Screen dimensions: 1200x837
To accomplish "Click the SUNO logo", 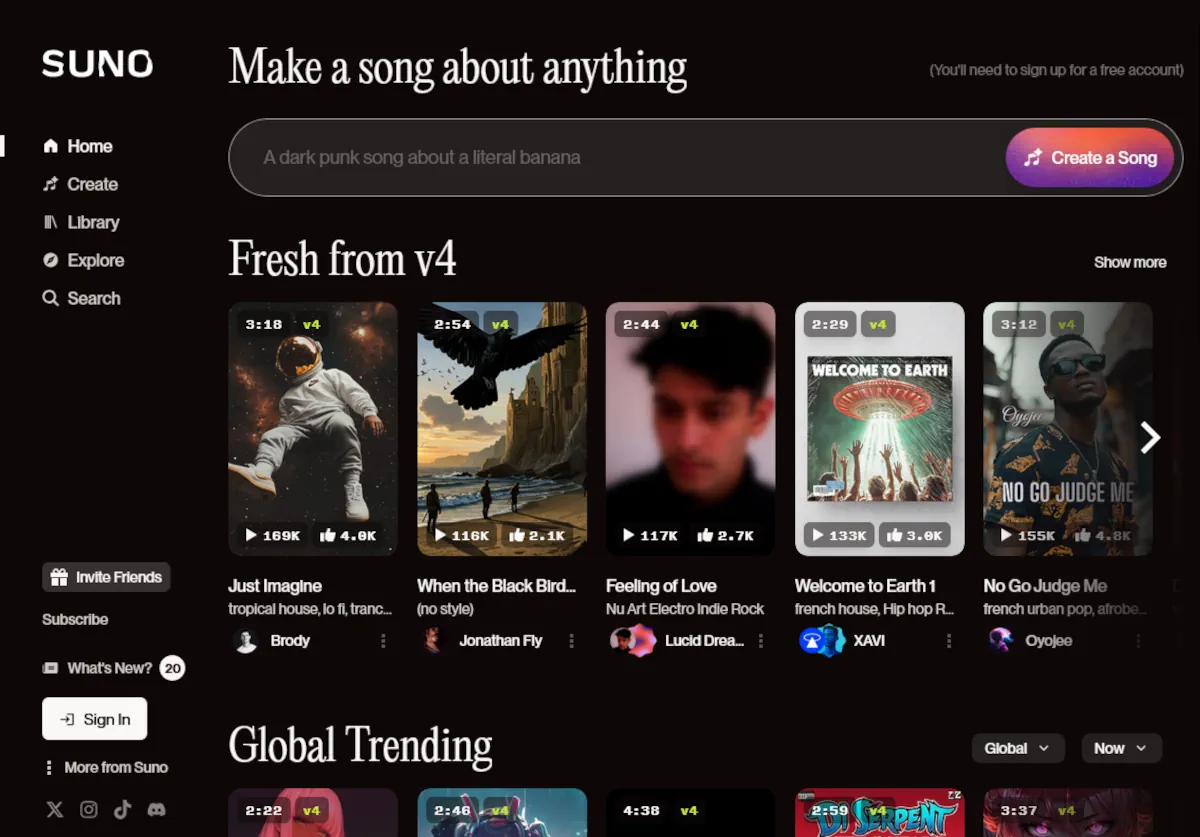I will tap(97, 64).
